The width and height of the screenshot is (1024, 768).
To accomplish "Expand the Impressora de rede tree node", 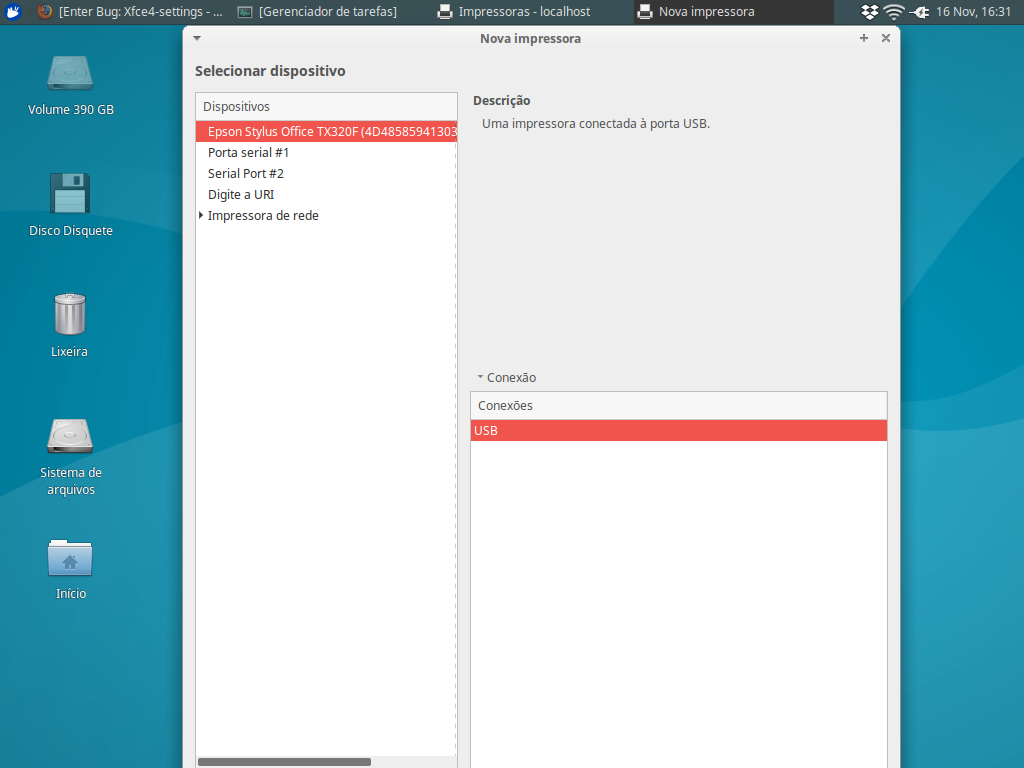I will tap(201, 216).
